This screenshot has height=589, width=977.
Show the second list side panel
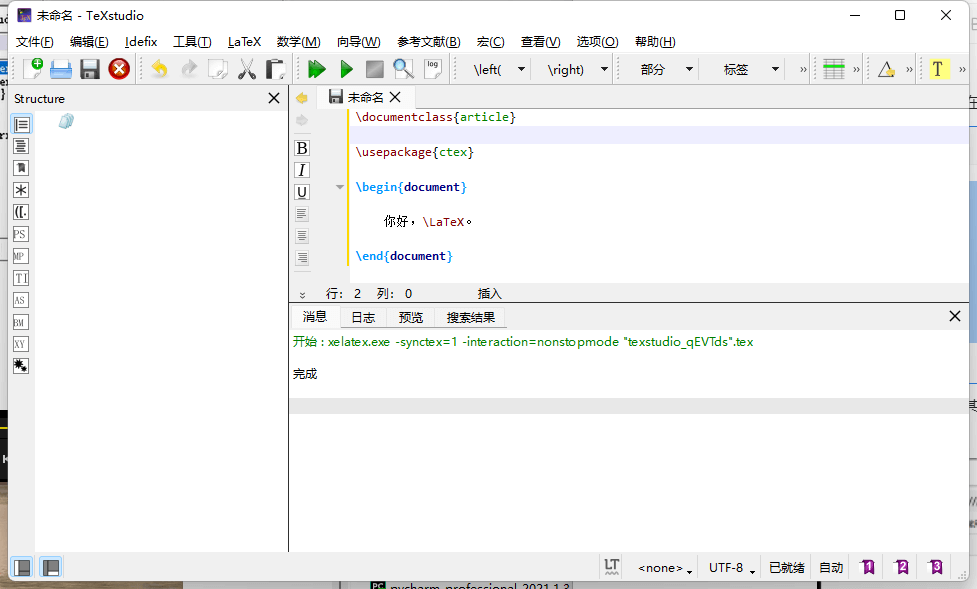(21, 146)
